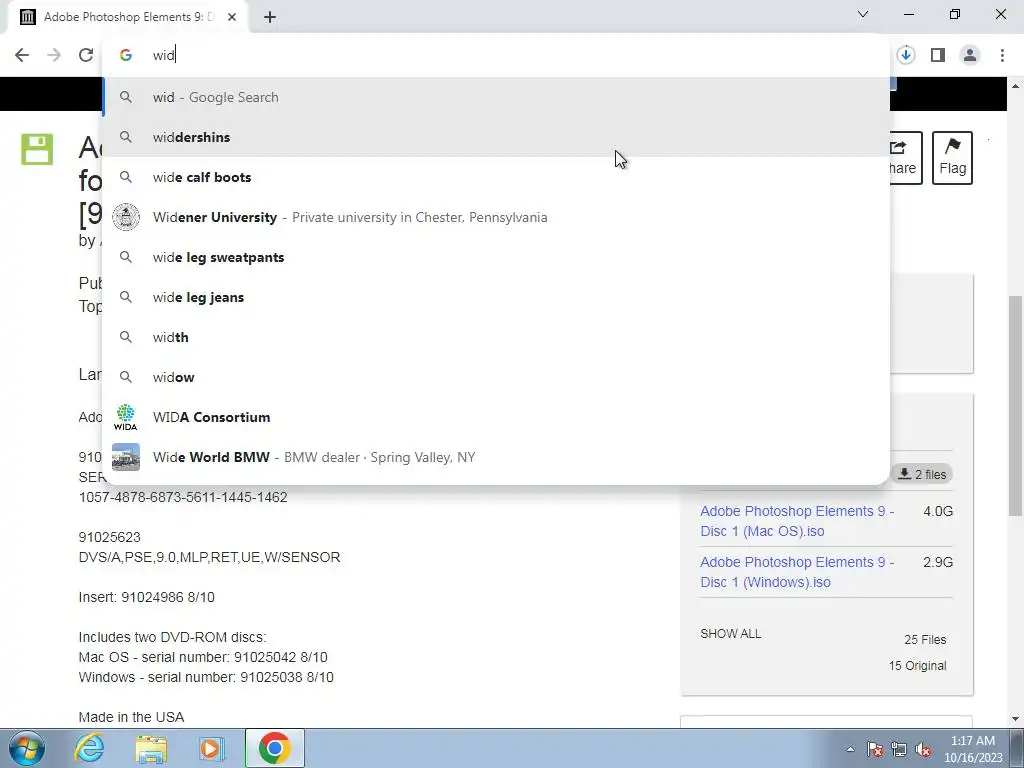Click the green floppy disk software icon
The width and height of the screenshot is (1024, 768).
coord(37,149)
